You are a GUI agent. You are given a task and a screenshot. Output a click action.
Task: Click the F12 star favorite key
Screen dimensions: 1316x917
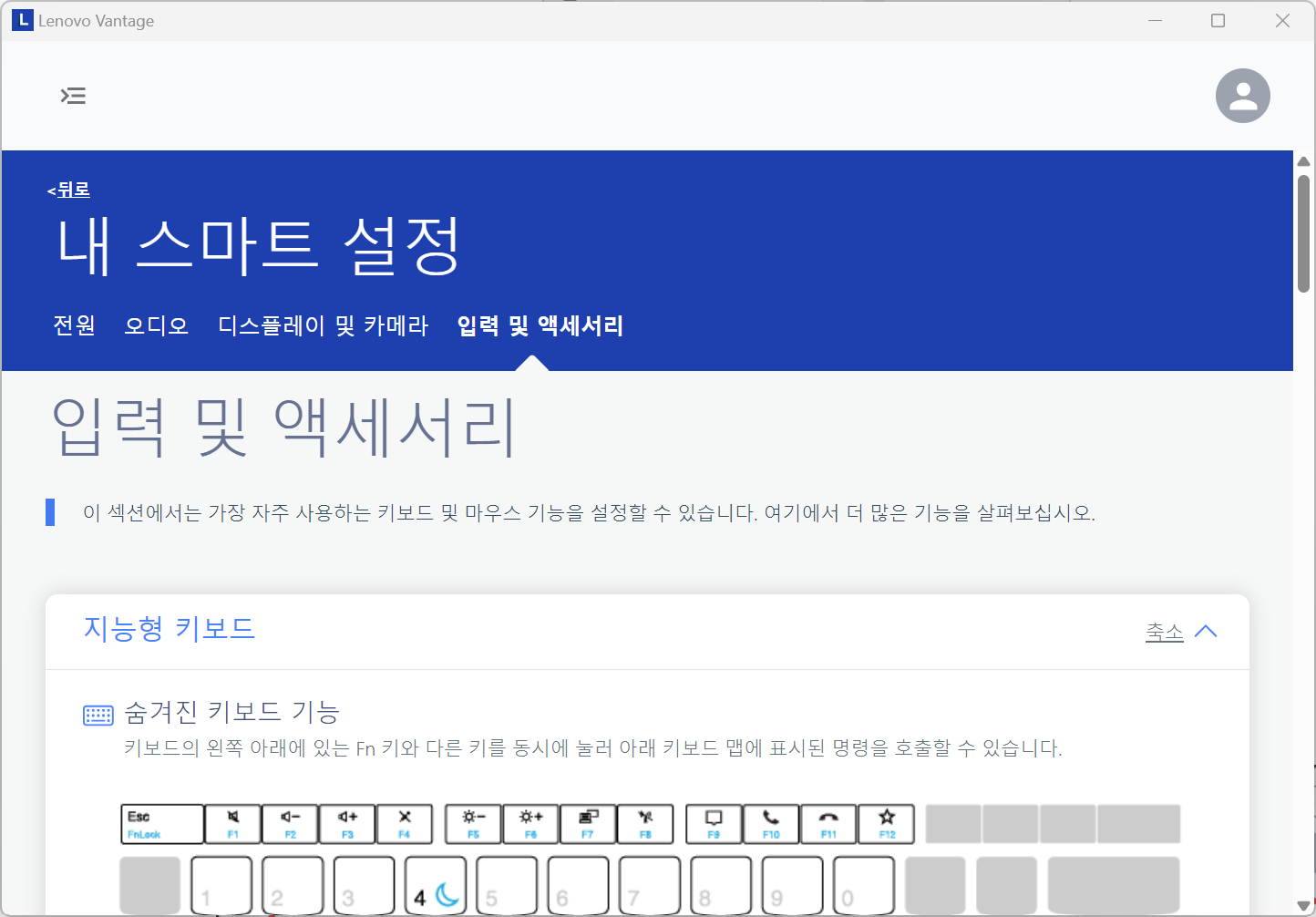pyautogui.click(x=886, y=824)
